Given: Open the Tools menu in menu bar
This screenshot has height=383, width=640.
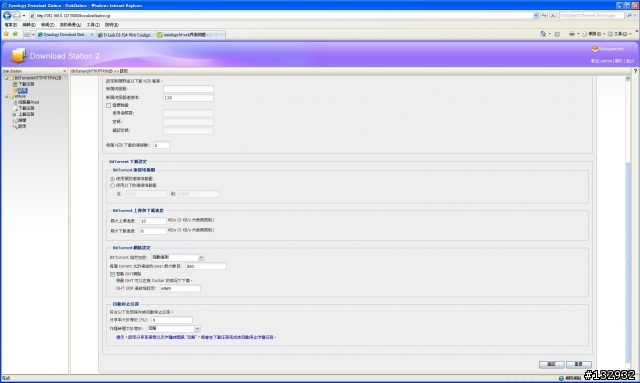Looking at the screenshot, I should 93,25.
